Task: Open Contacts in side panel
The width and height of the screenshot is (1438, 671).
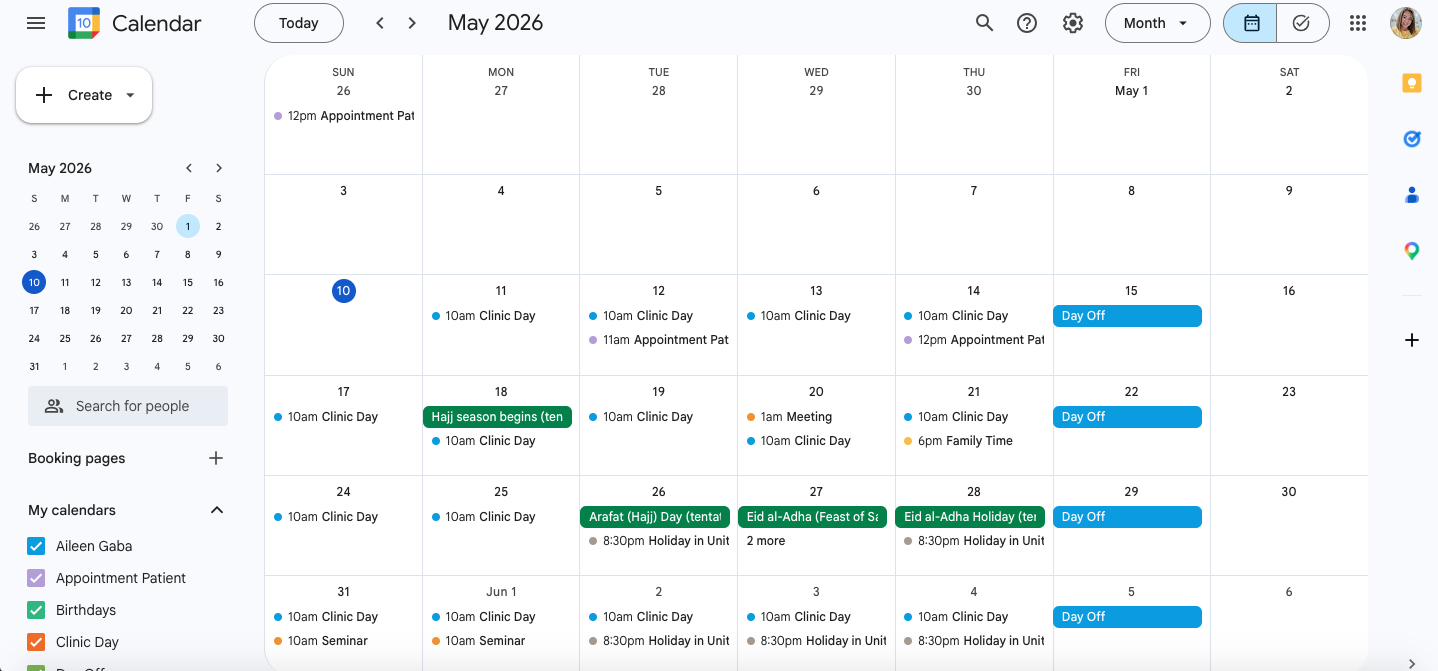Action: (x=1412, y=195)
